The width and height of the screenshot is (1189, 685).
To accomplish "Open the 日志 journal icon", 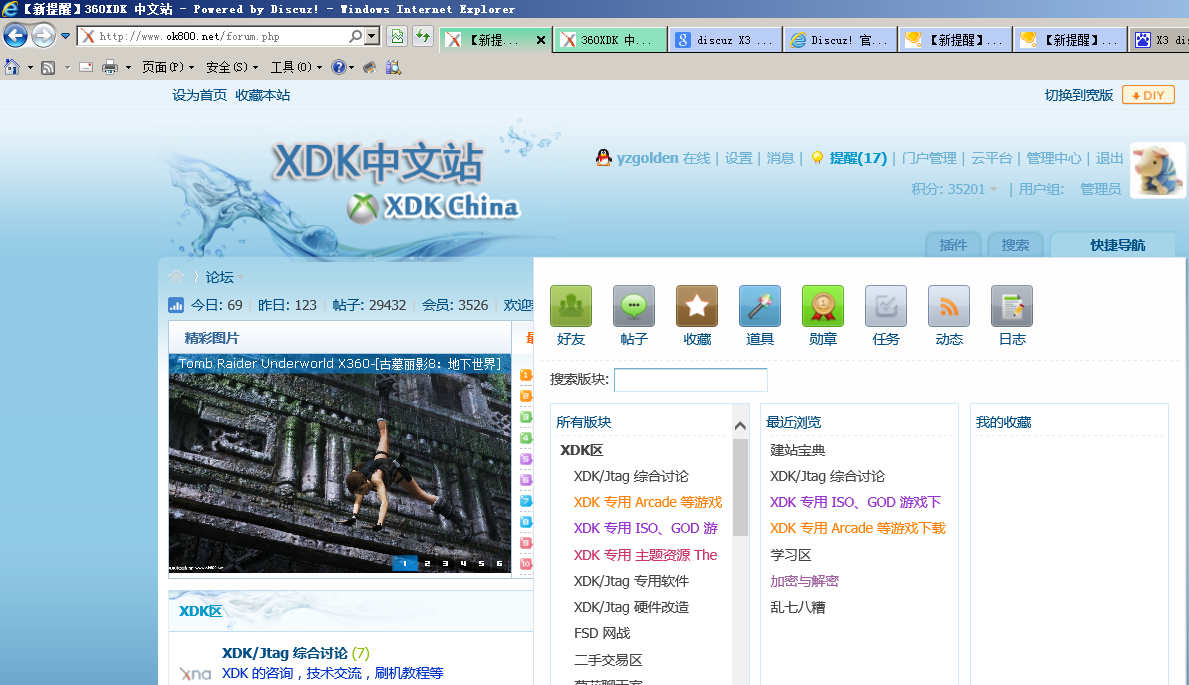I will pos(1011,306).
